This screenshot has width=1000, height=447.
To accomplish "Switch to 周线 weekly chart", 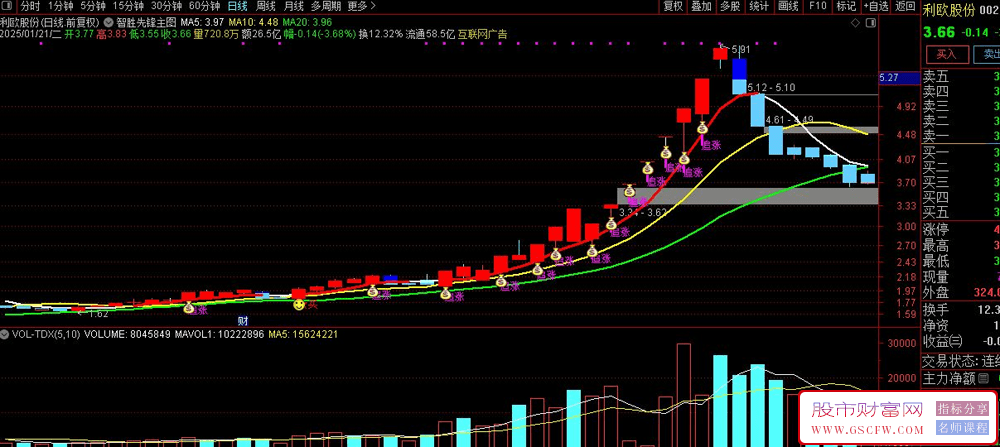I will point(265,6).
